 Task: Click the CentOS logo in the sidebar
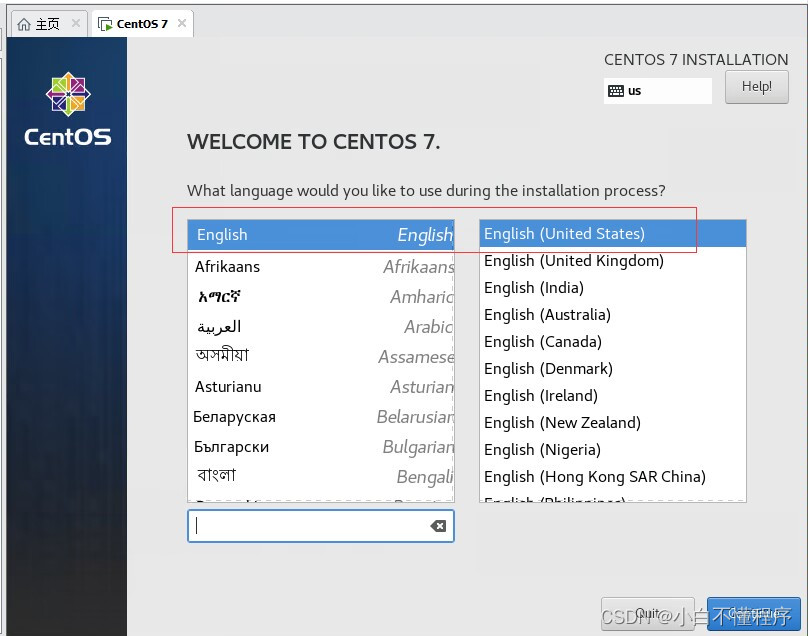[x=68, y=109]
